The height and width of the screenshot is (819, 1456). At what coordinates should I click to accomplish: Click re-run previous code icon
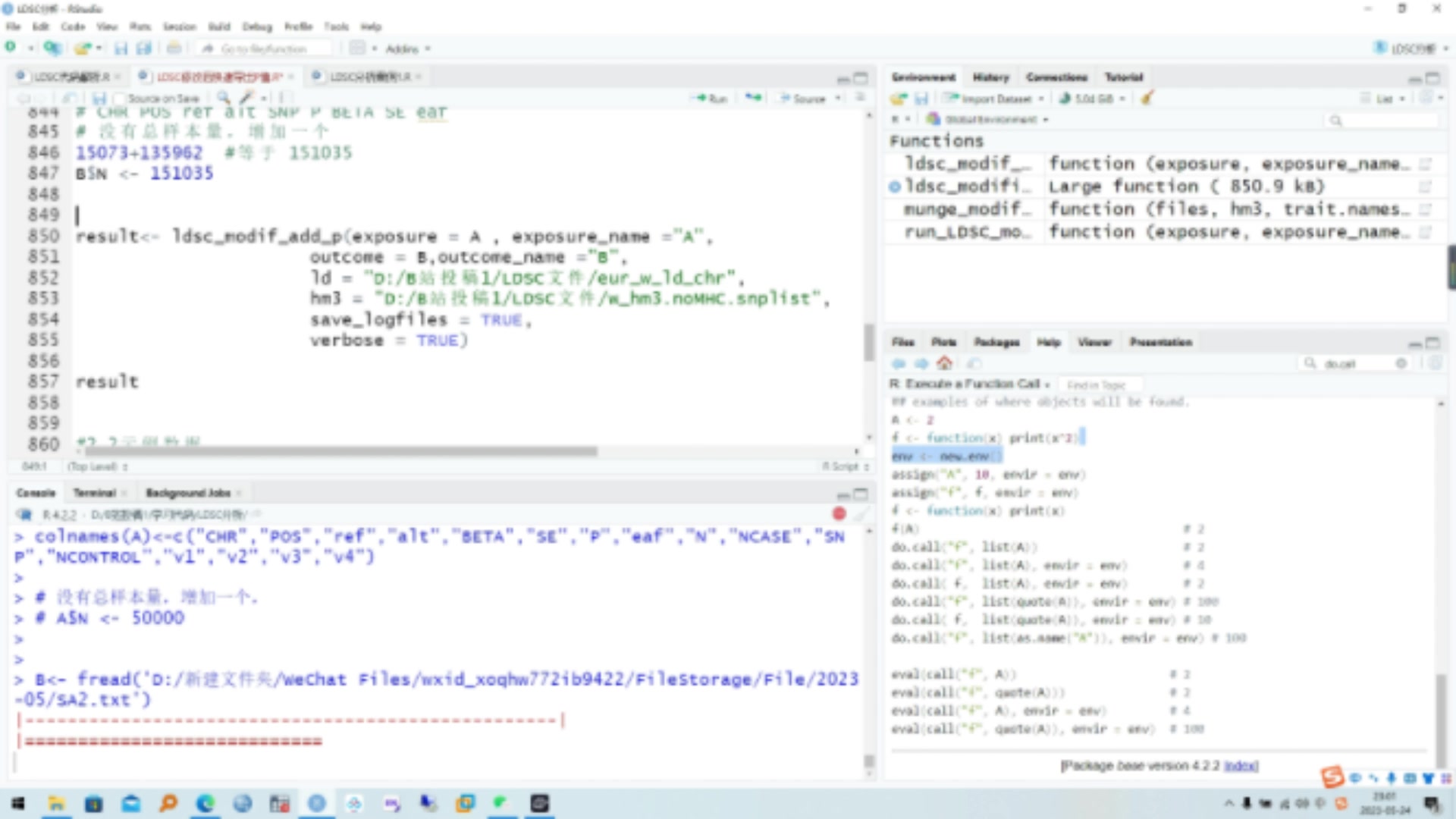pos(753,98)
